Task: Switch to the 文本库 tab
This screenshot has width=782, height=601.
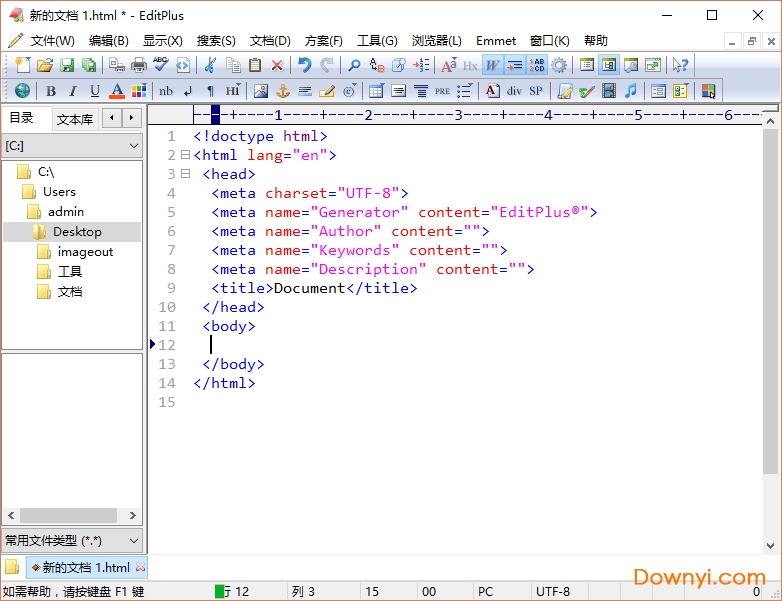Action: point(75,119)
